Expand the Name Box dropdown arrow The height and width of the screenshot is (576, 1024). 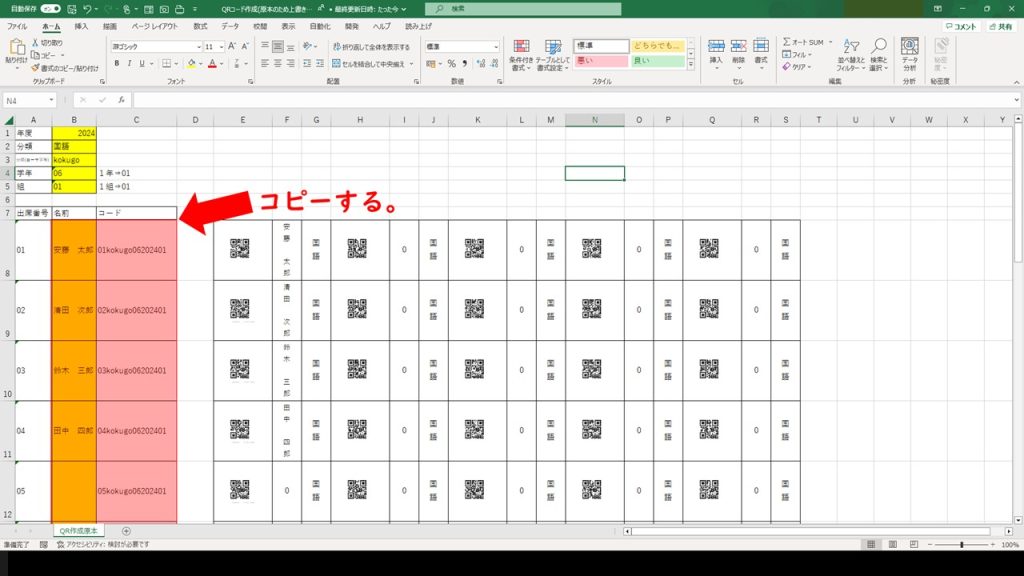coord(52,101)
